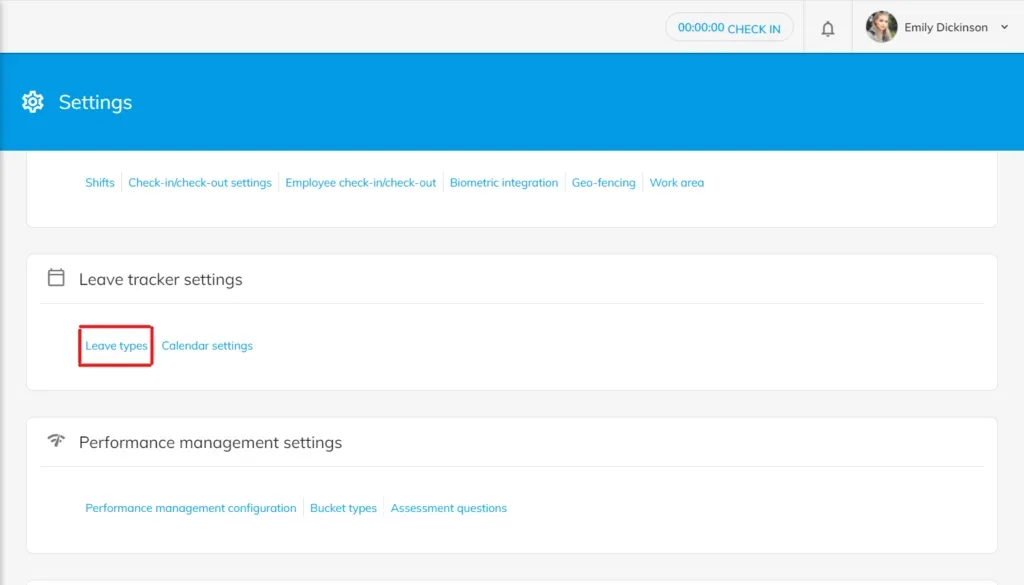Viewport: 1024px width, 585px height.
Task: Click the Leave tracker calendar icon
Action: 56,277
